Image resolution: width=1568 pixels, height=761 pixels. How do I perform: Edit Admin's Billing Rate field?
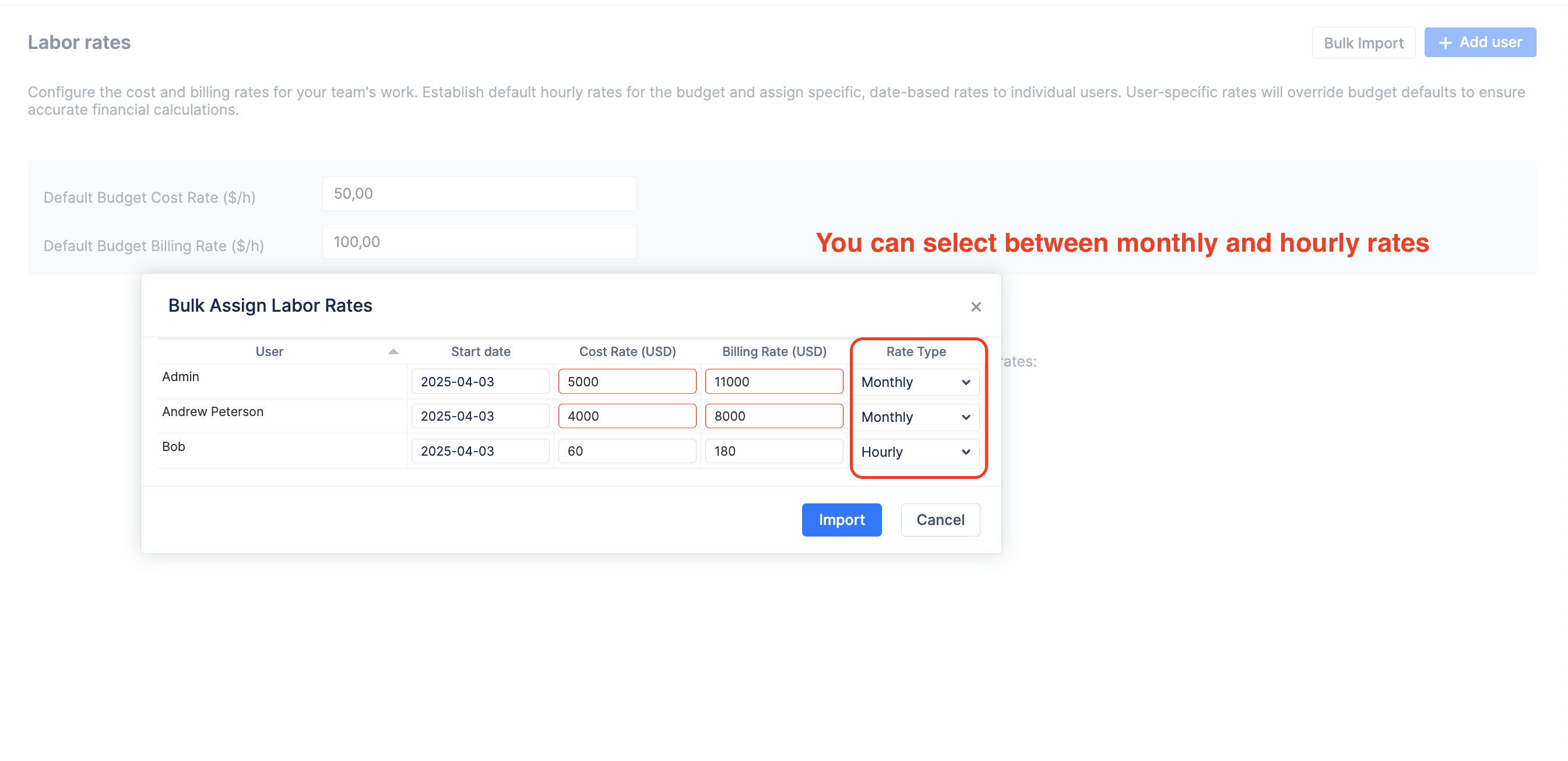[773, 382]
